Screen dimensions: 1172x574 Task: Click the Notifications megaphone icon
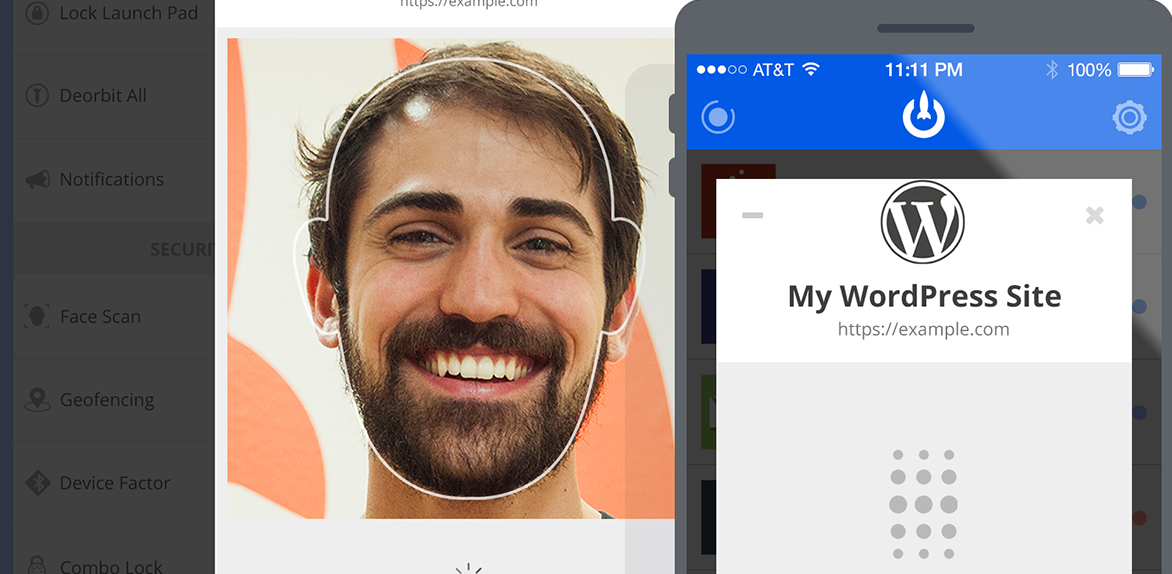tap(37, 179)
